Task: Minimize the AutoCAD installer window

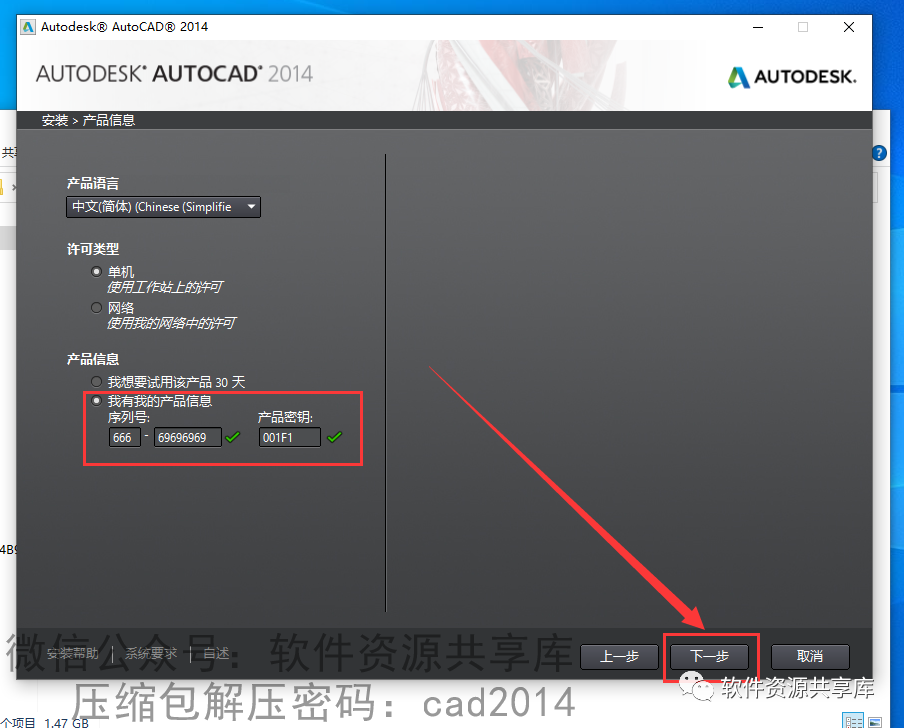Action: [x=758, y=27]
